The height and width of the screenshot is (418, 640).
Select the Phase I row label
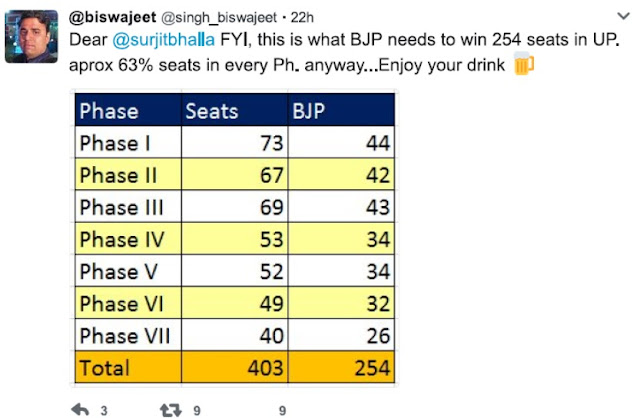(x=115, y=143)
